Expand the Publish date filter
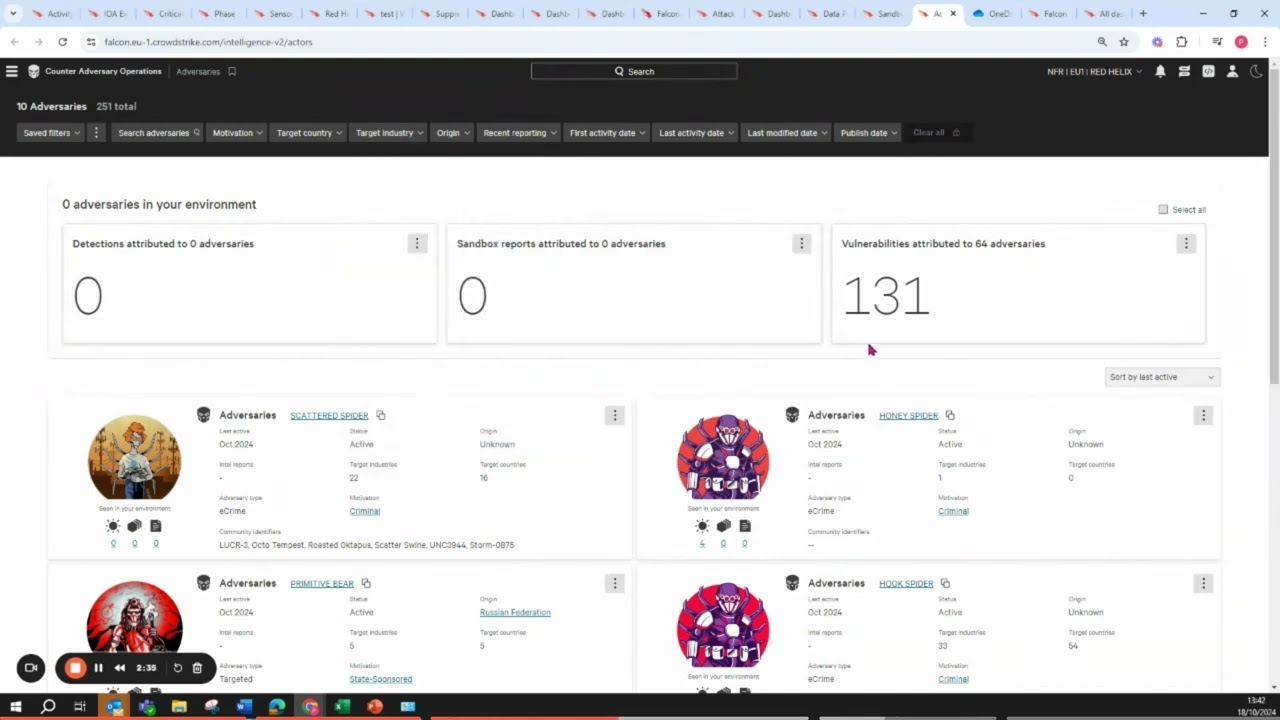This screenshot has width=1280, height=720. (868, 132)
